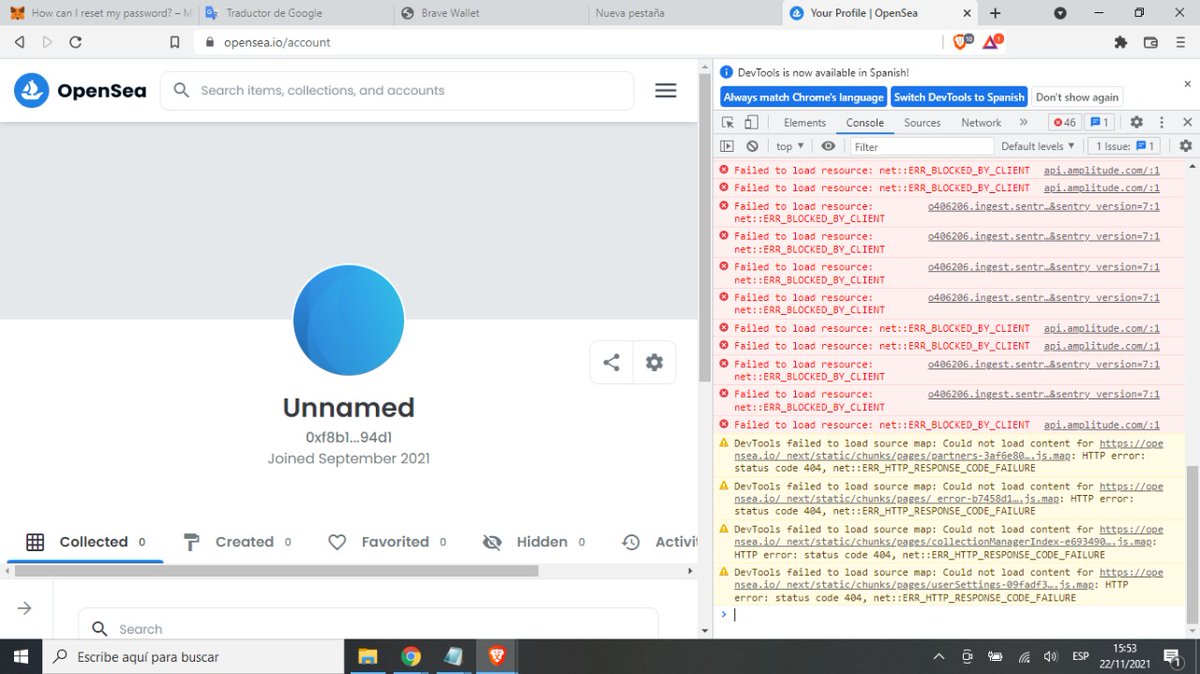The width and height of the screenshot is (1200, 674).
Task: Click the address bar URL
Action: click(x=276, y=42)
